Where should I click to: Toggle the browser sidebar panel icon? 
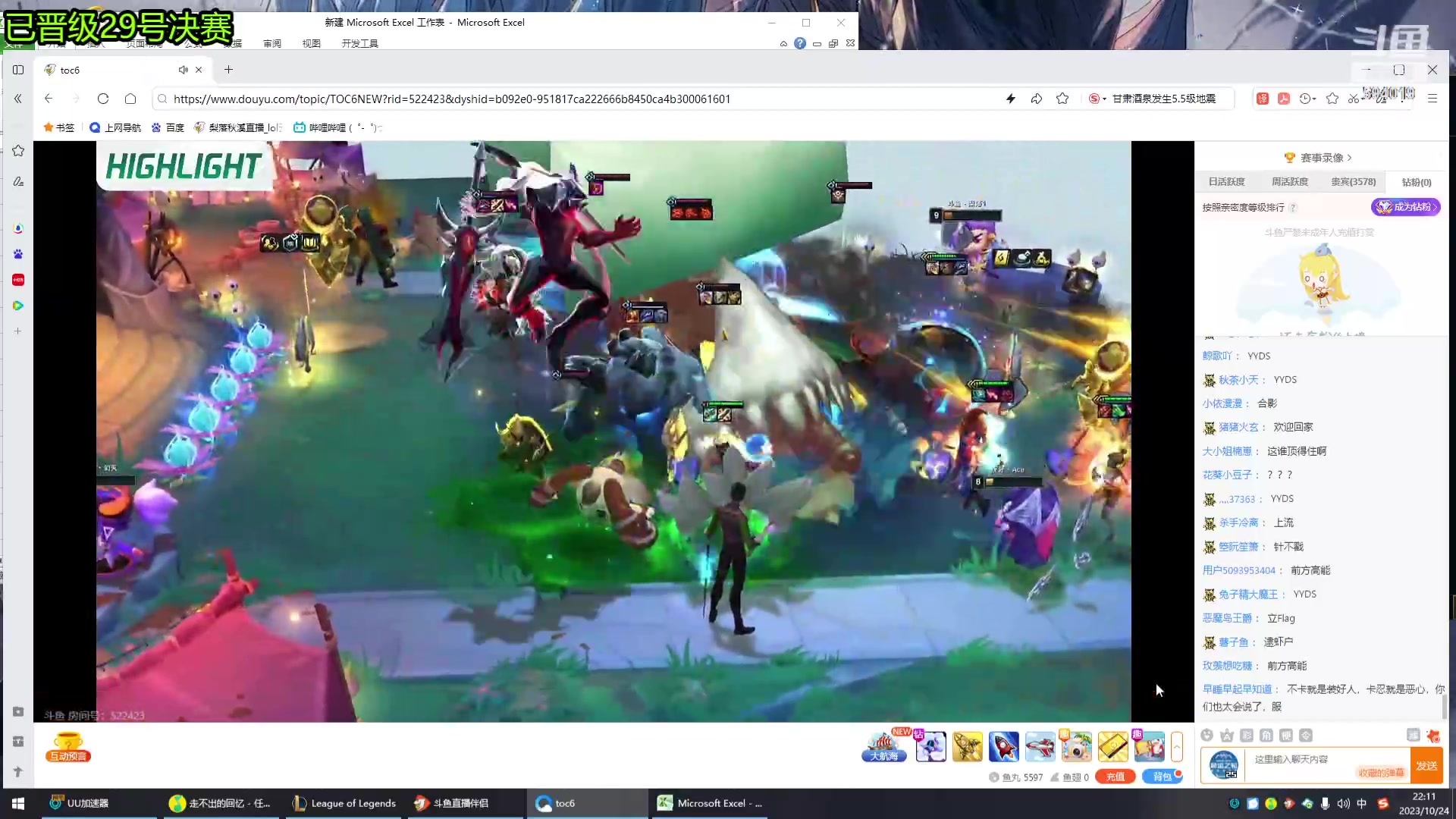click(18, 70)
